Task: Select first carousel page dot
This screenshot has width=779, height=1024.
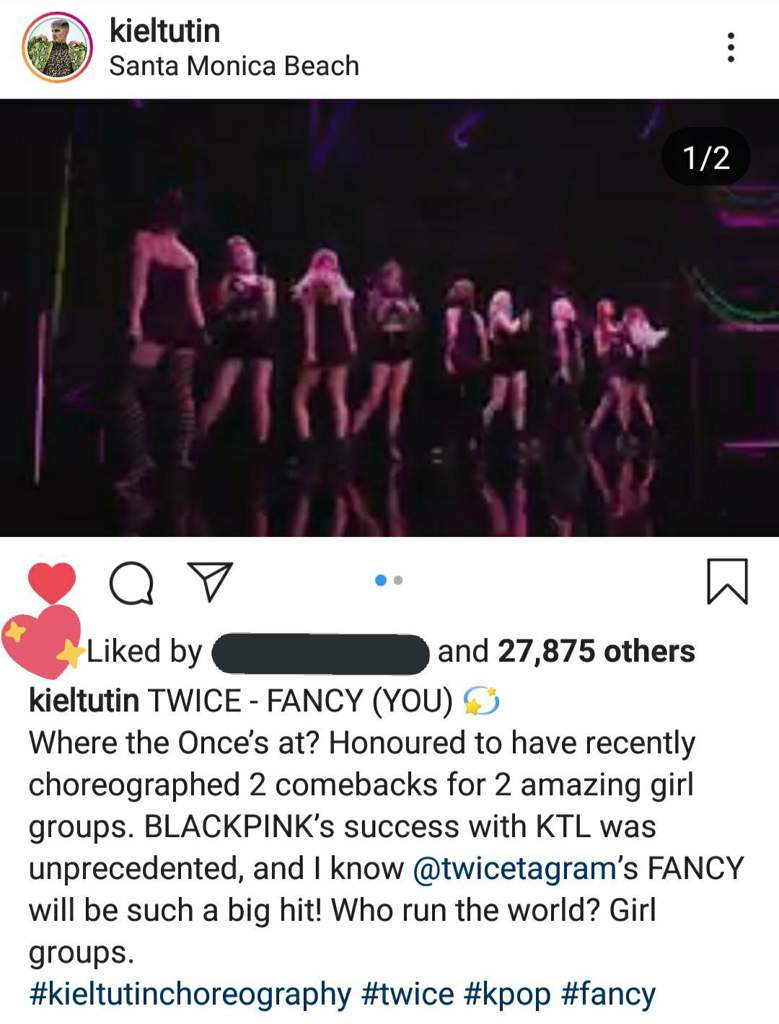Action: pos(381,580)
